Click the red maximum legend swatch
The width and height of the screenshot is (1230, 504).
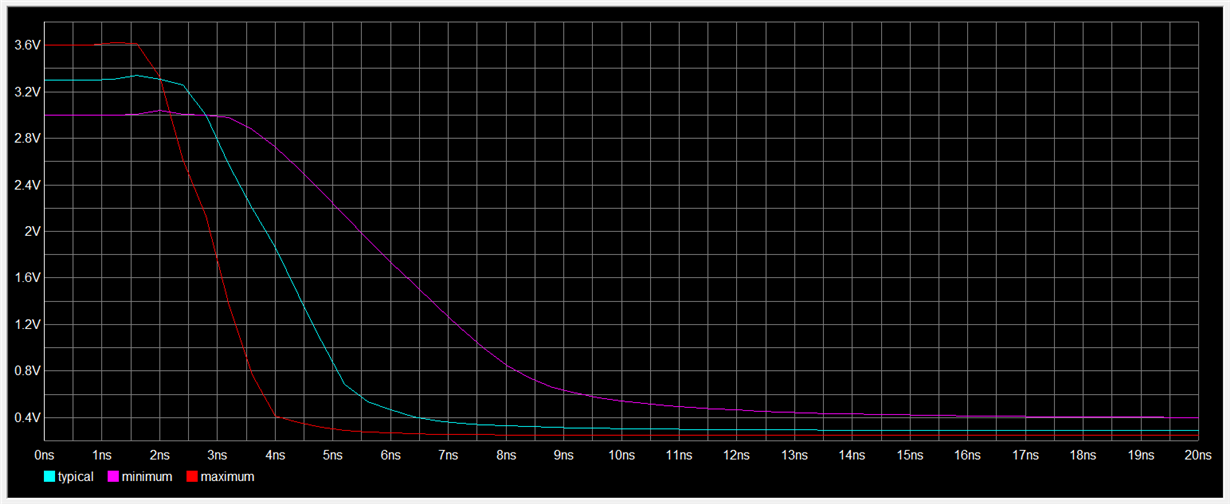click(191, 477)
